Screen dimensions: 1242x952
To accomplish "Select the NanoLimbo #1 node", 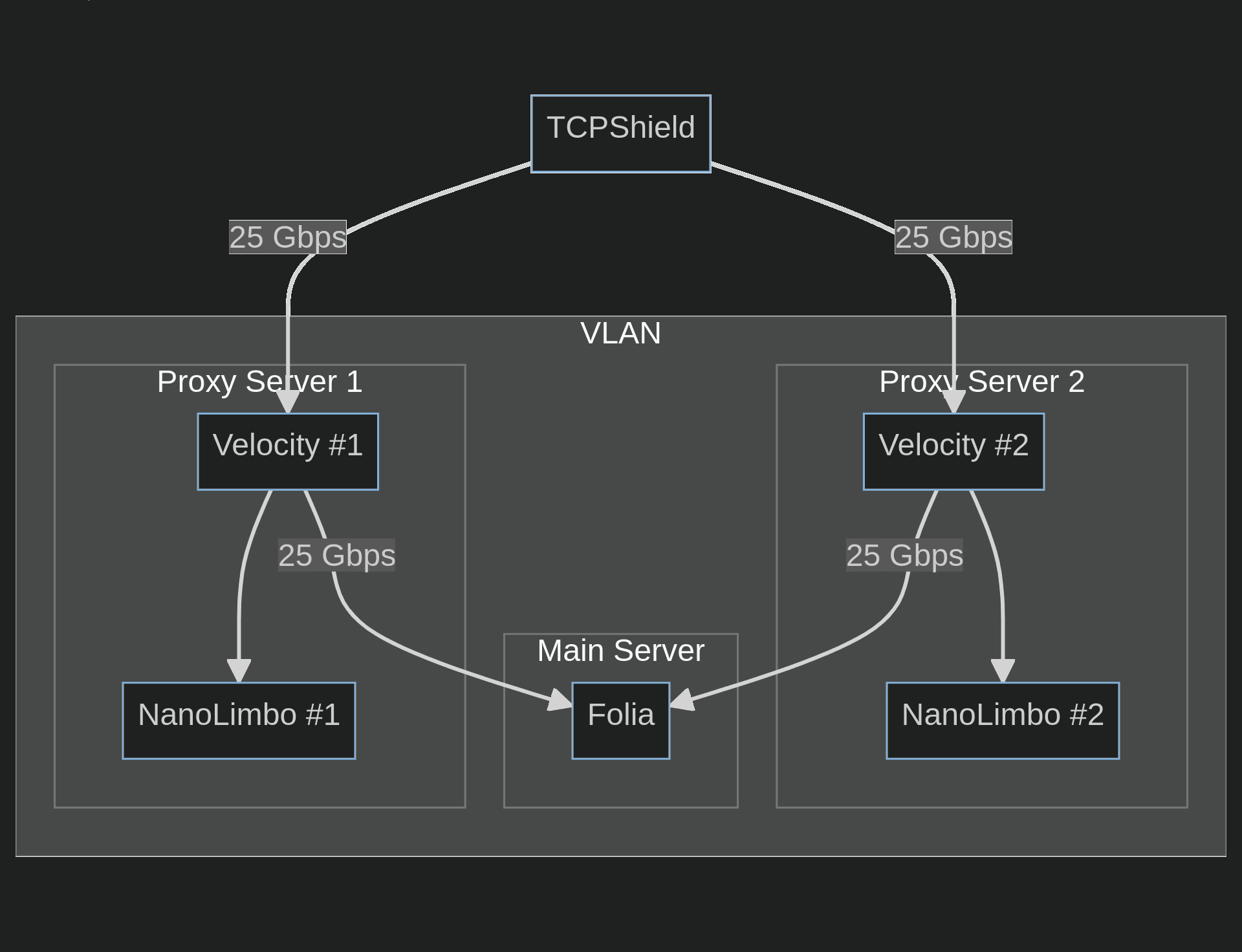I will [x=232, y=713].
